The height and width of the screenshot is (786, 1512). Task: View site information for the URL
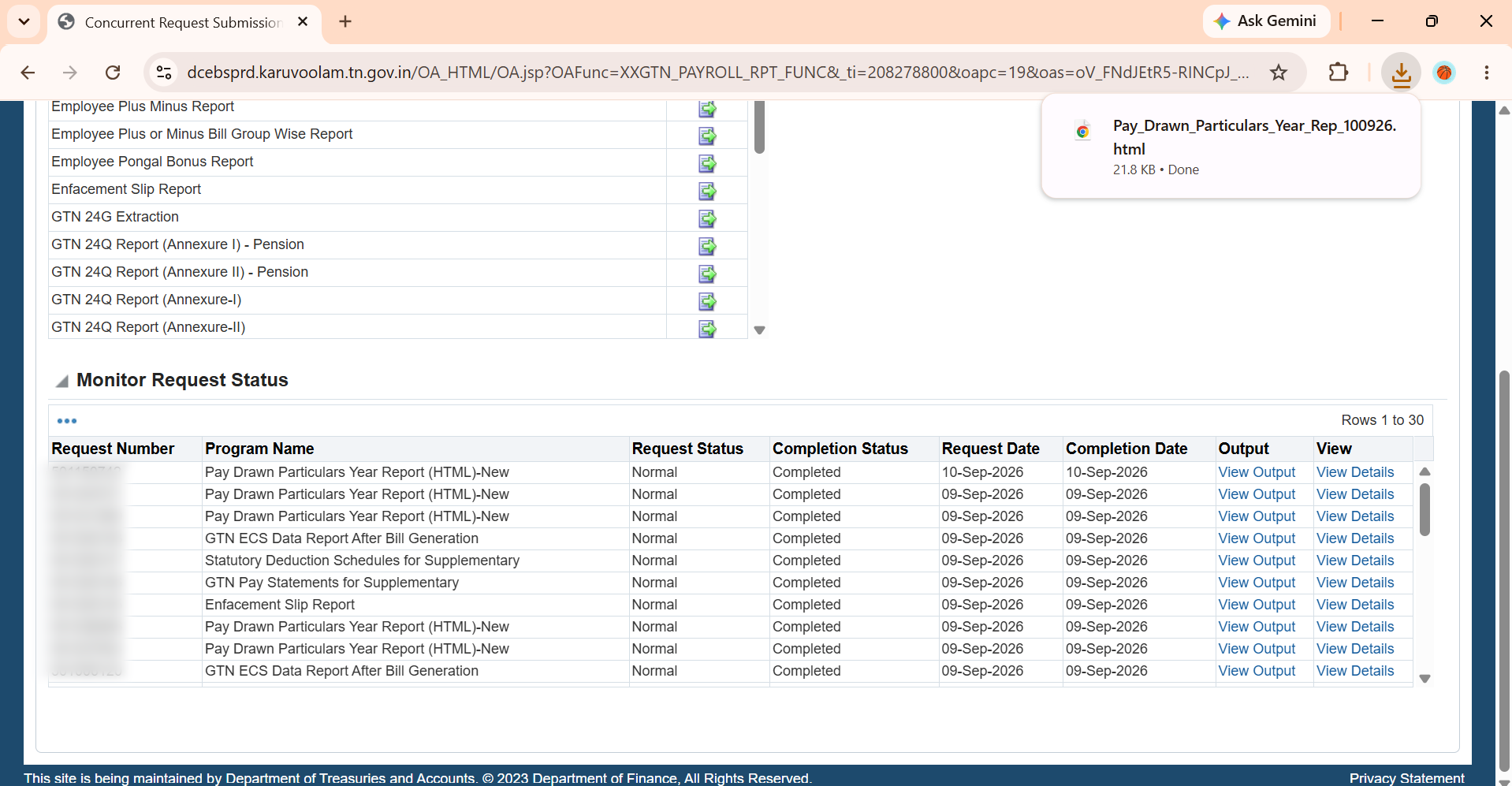click(x=164, y=73)
